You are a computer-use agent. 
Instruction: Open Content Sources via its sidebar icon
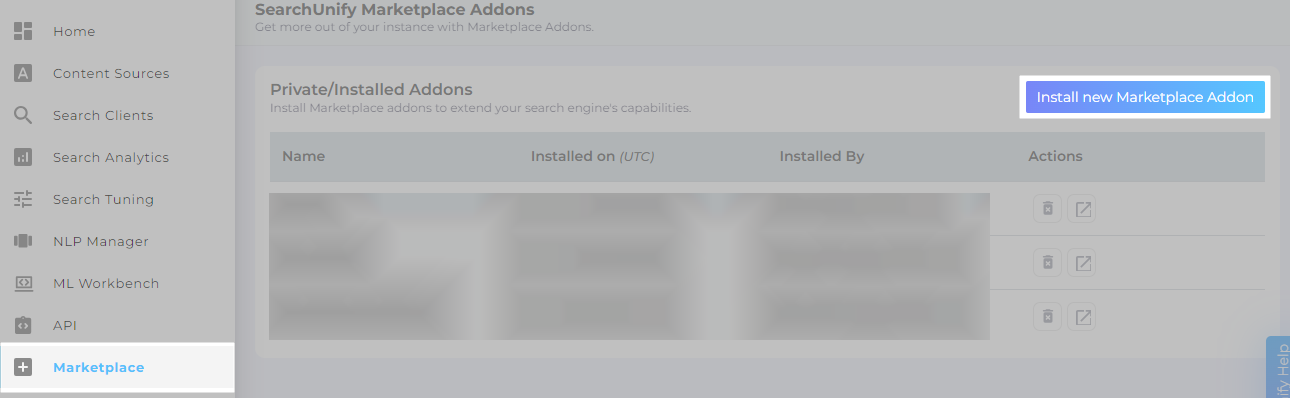(23, 73)
